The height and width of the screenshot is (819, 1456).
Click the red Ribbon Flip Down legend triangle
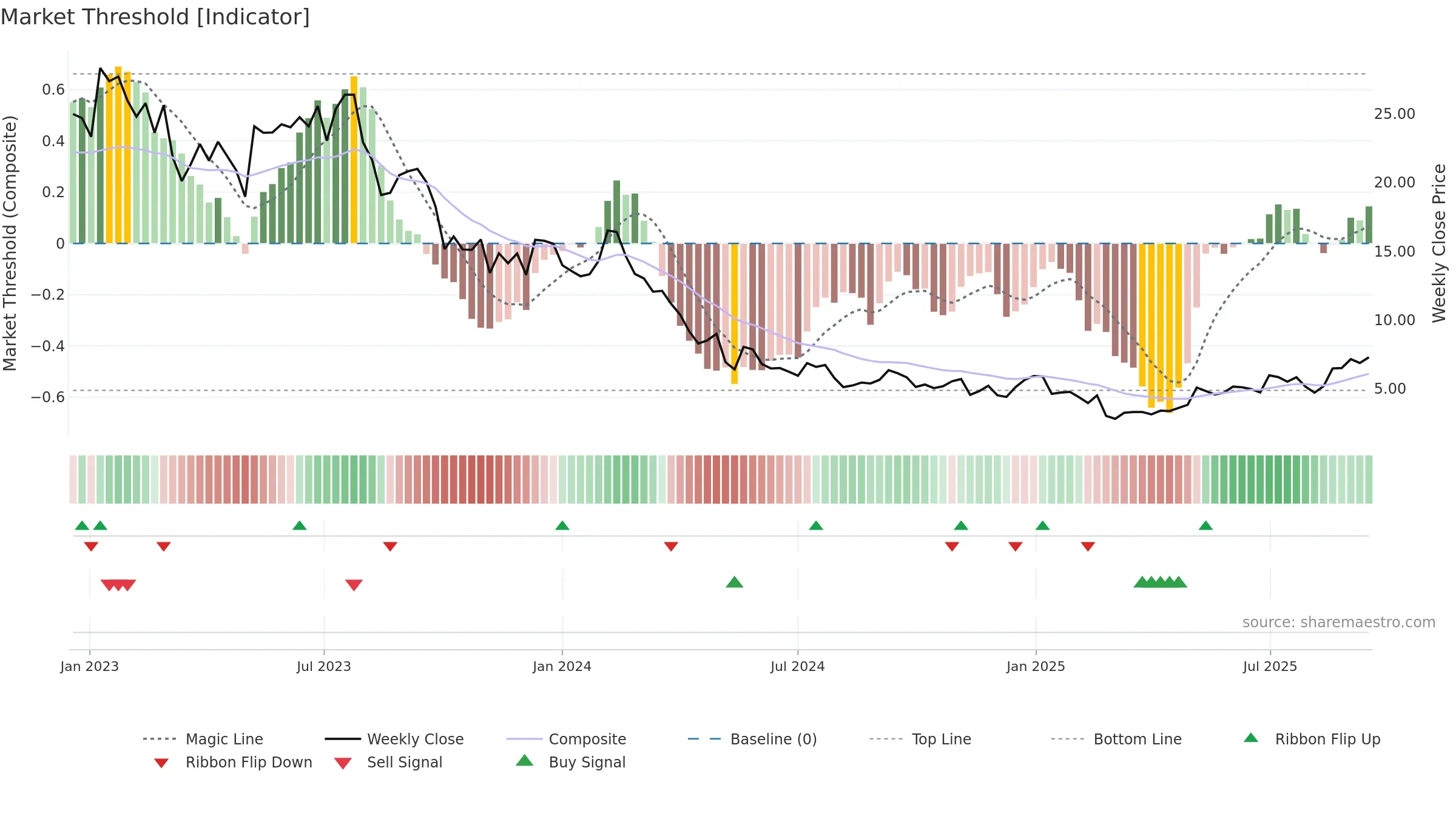161,763
